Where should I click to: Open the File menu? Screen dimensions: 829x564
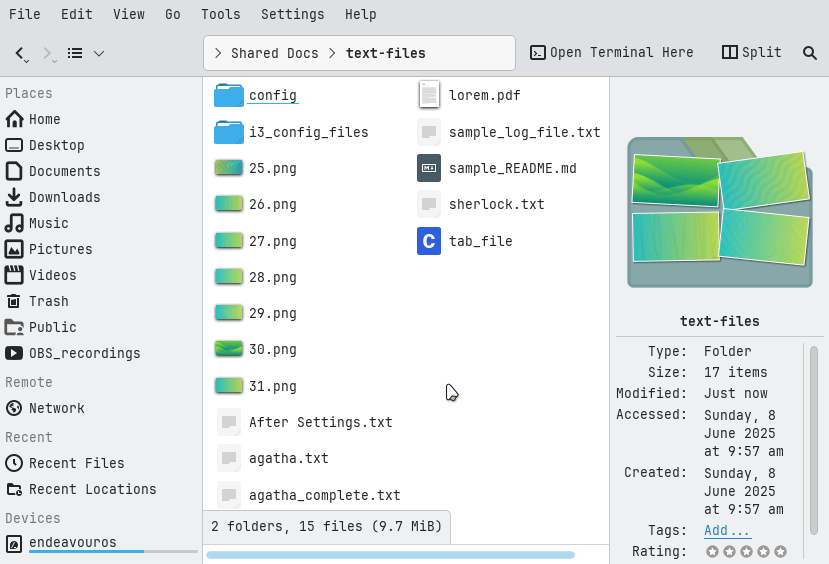(24, 14)
